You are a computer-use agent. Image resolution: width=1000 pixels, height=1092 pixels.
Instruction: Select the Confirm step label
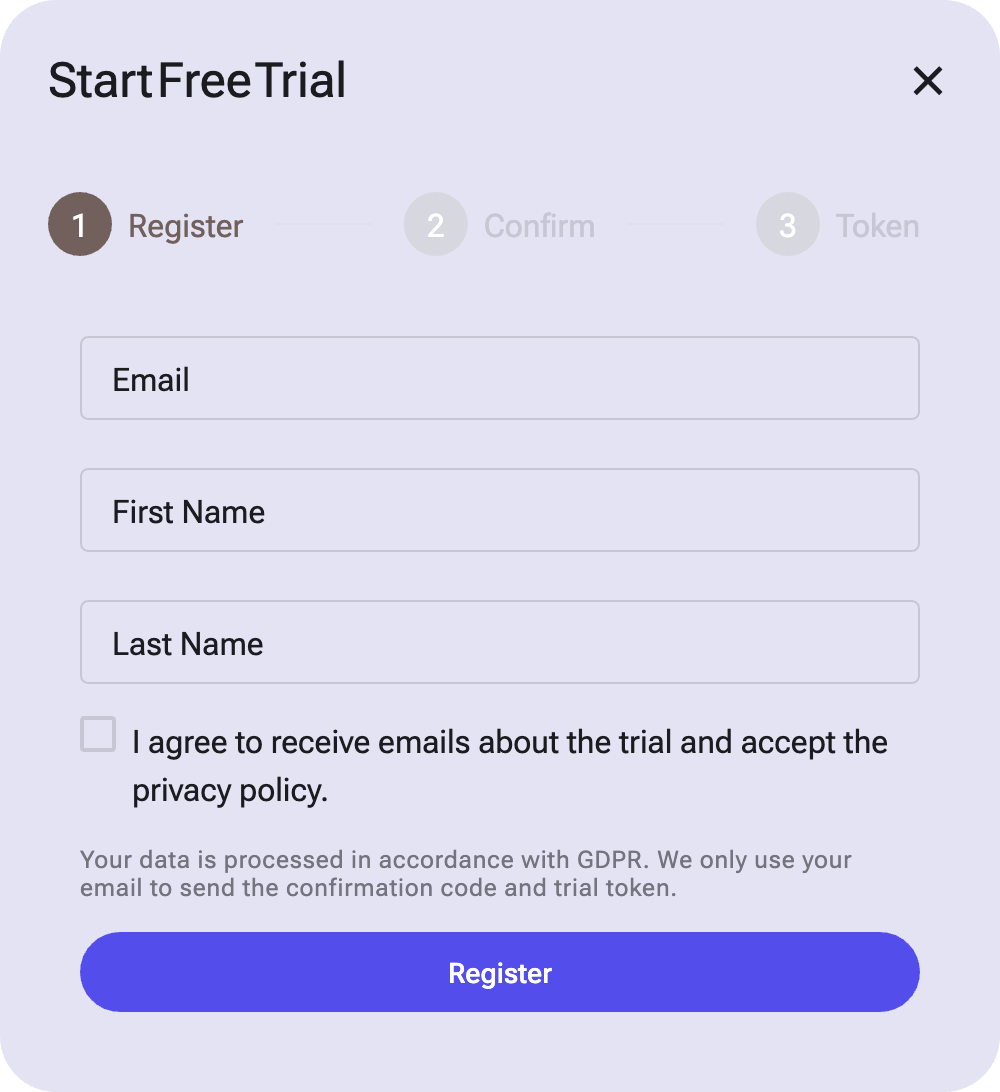tap(539, 226)
